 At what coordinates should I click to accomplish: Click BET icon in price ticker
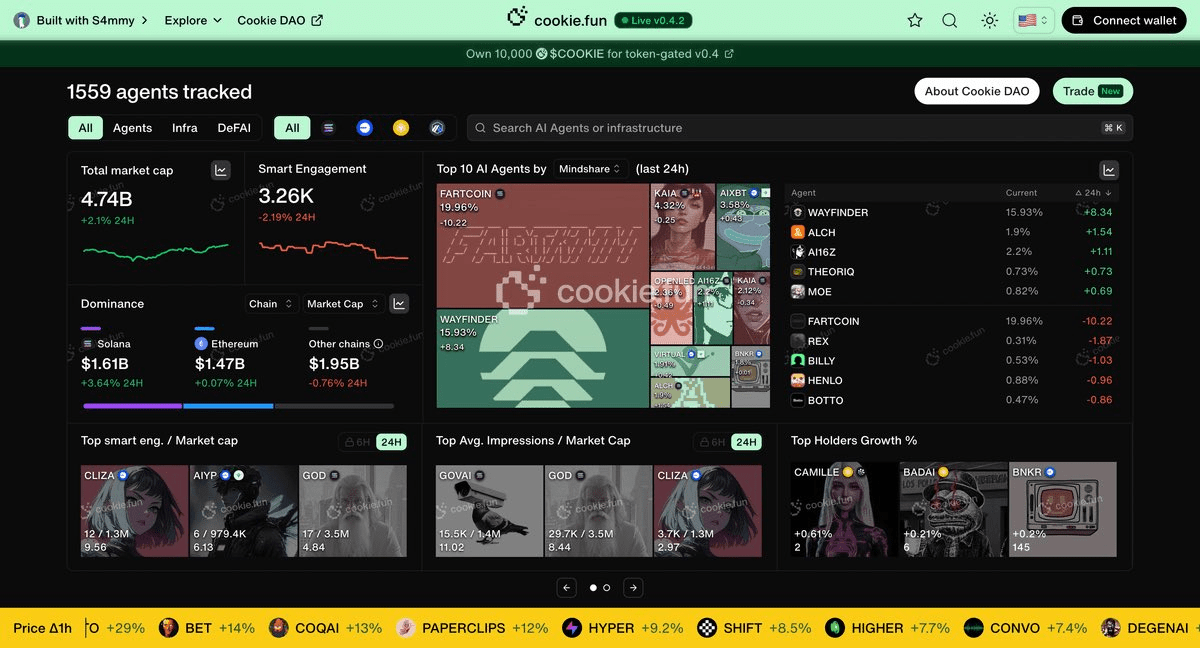tap(169, 628)
